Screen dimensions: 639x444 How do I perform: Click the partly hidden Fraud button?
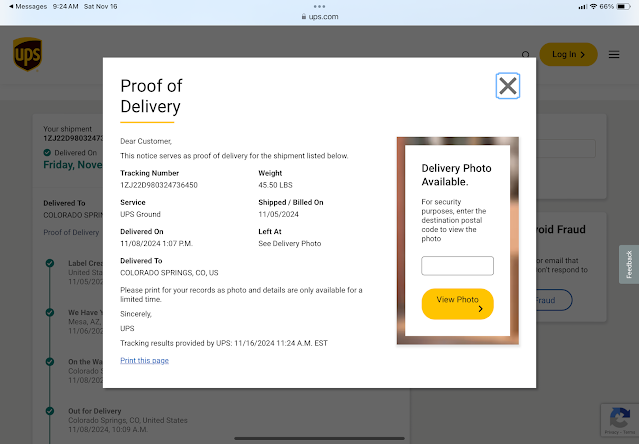[554, 300]
